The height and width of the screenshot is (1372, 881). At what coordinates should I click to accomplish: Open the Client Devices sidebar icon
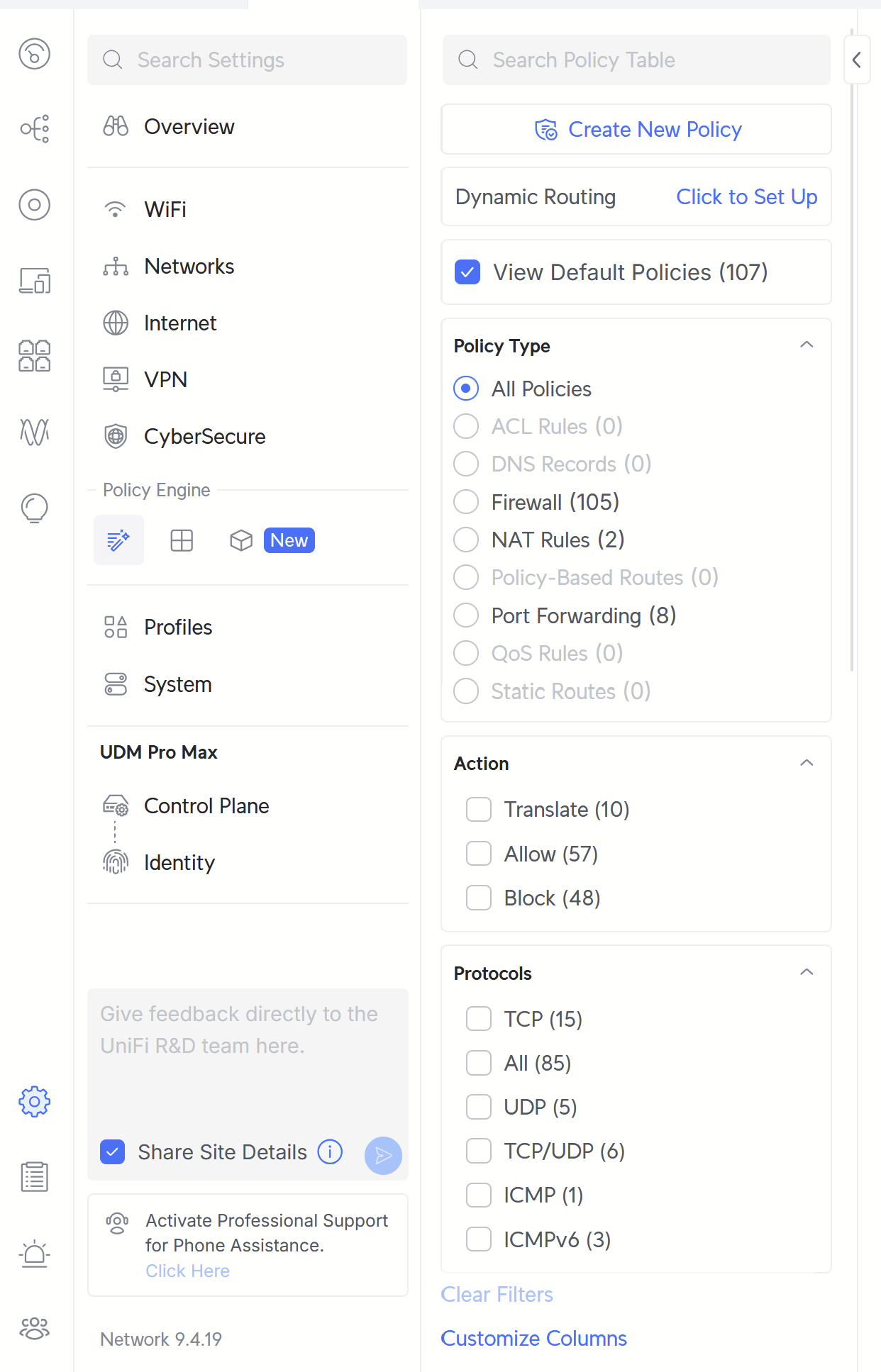34,281
